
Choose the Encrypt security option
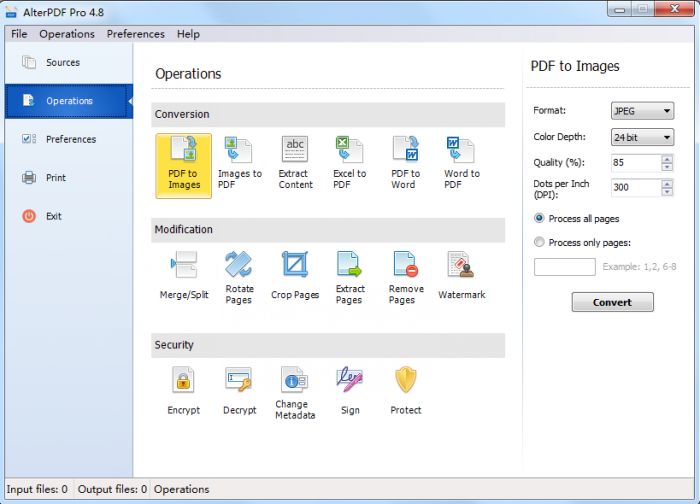pos(184,390)
